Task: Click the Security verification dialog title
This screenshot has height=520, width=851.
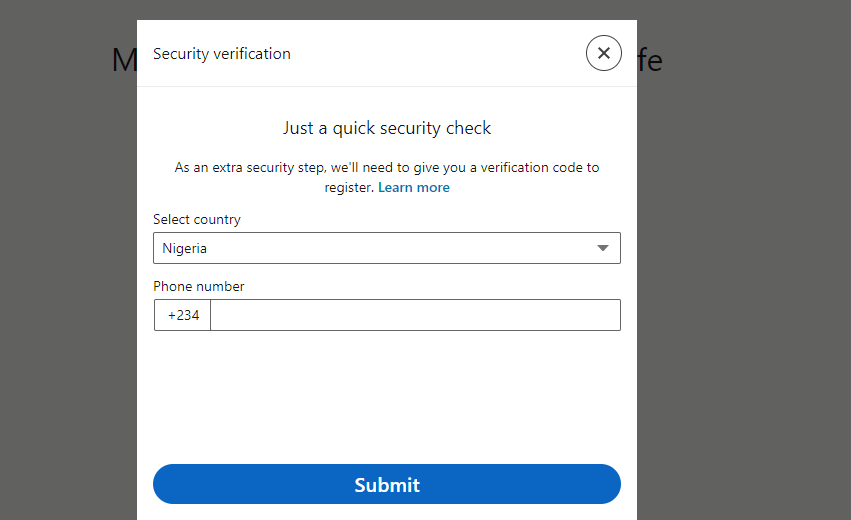Action: pyautogui.click(x=221, y=54)
